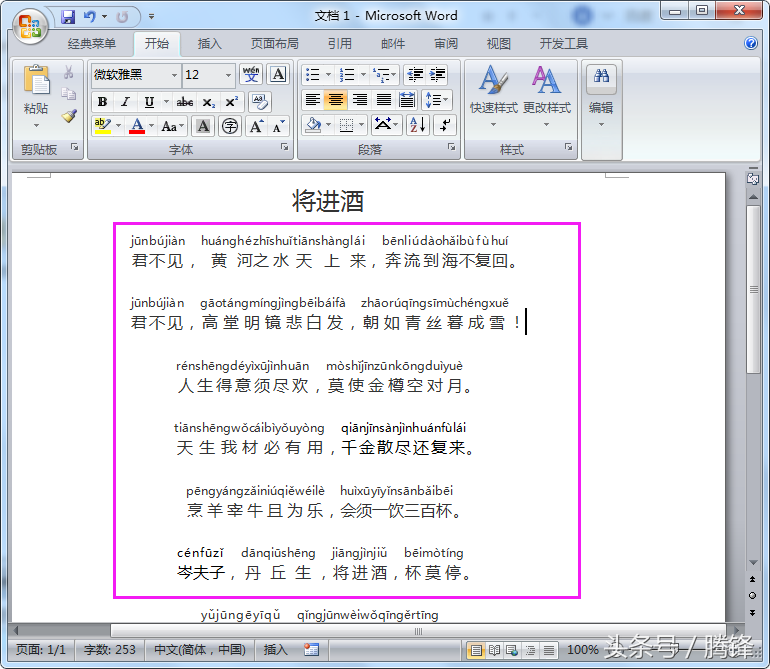The image size is (770, 669).
Task: Activate the Format Painter brush
Action: (x=69, y=116)
